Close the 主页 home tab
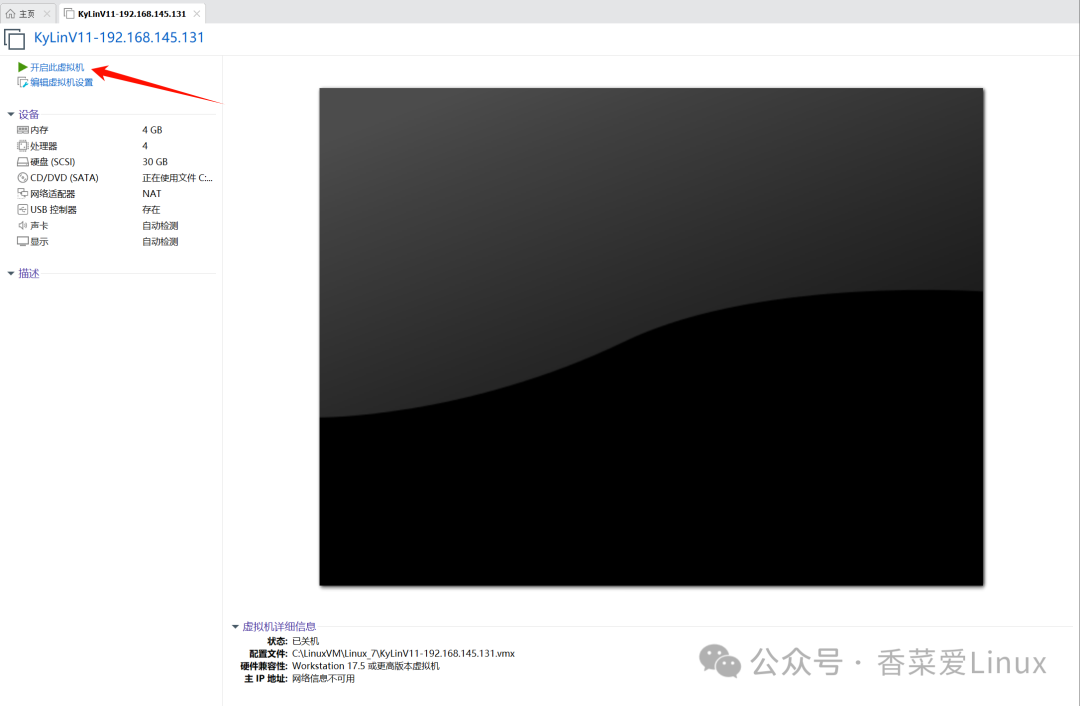This screenshot has width=1080, height=706. (47, 14)
